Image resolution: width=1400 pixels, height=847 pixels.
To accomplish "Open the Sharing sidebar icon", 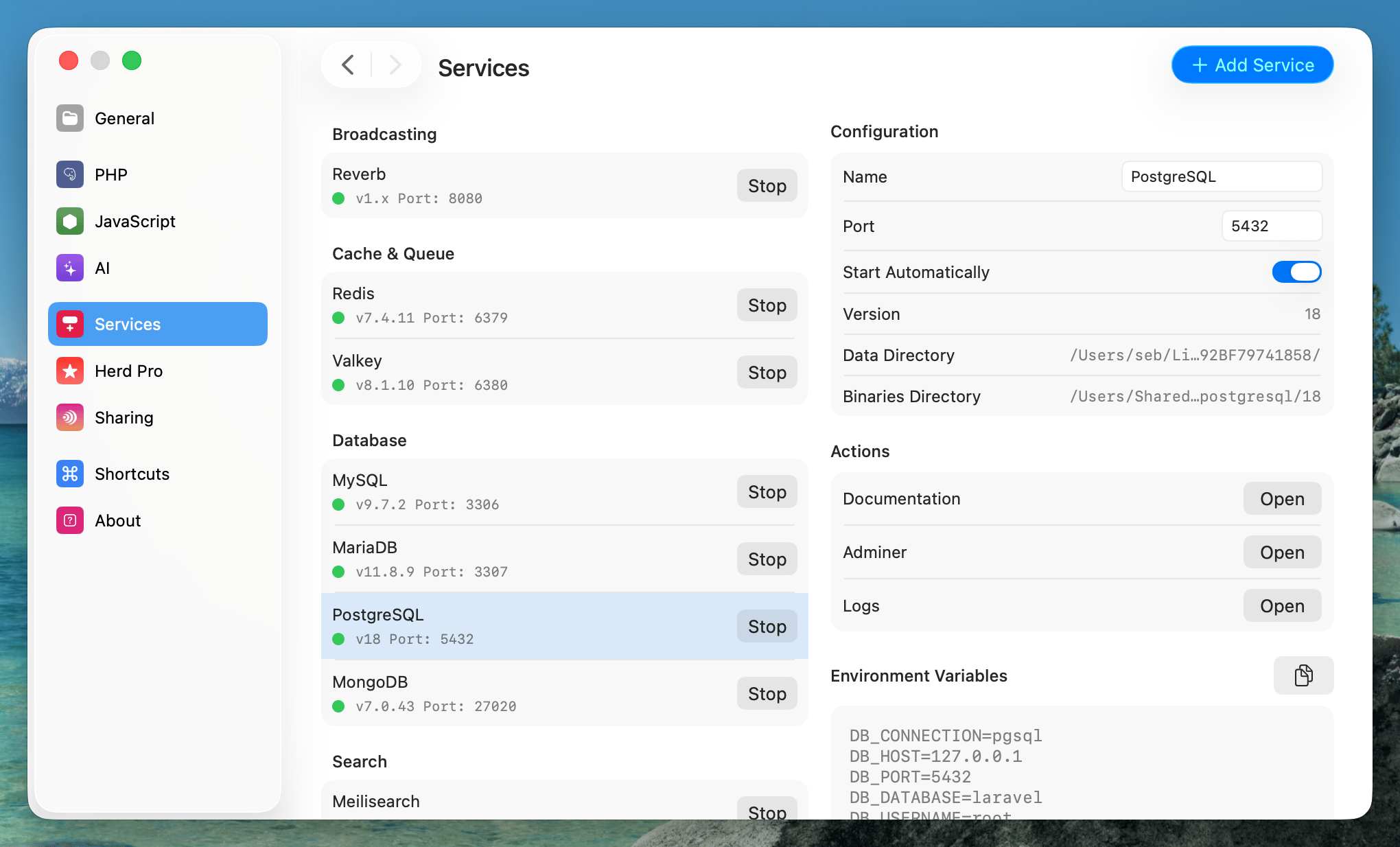I will coord(70,417).
